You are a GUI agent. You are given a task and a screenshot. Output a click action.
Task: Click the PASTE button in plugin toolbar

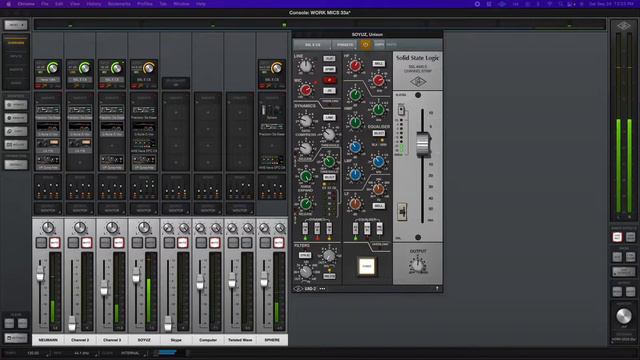pos(391,44)
